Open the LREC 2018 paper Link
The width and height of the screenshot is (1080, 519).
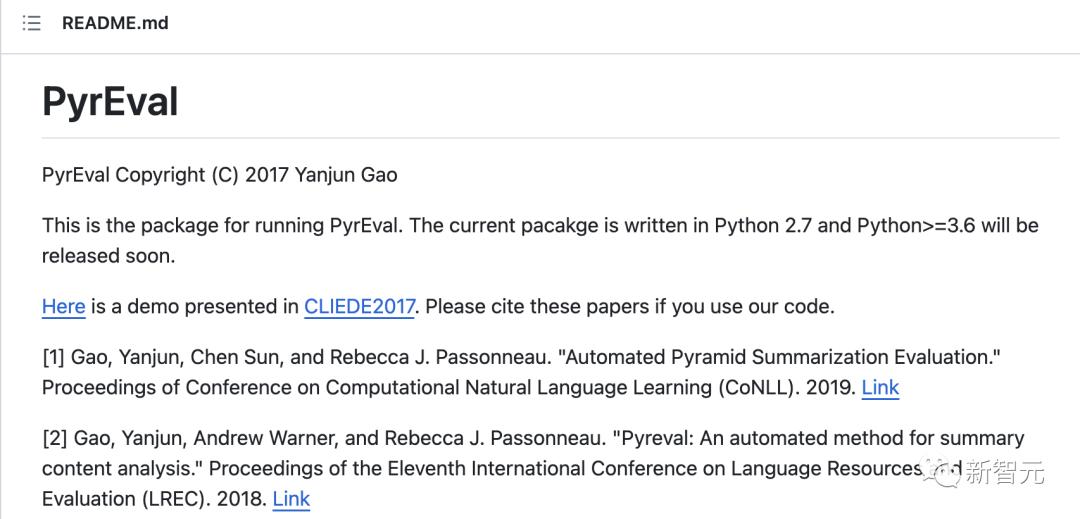click(291, 499)
